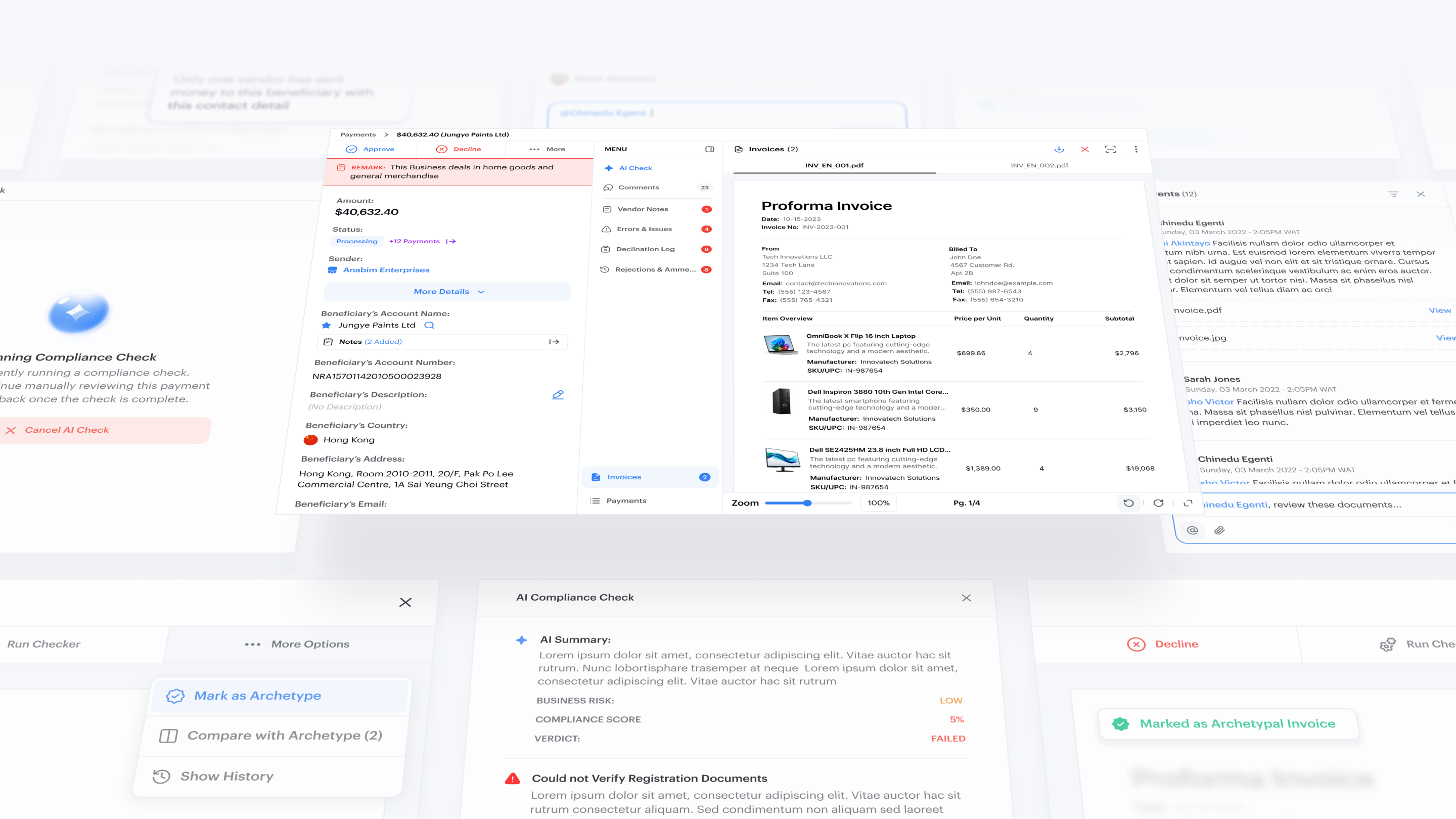The width and height of the screenshot is (1456, 819).
Task: Click the OmniBook X Flip laptop thumbnail
Action: pyautogui.click(x=781, y=344)
